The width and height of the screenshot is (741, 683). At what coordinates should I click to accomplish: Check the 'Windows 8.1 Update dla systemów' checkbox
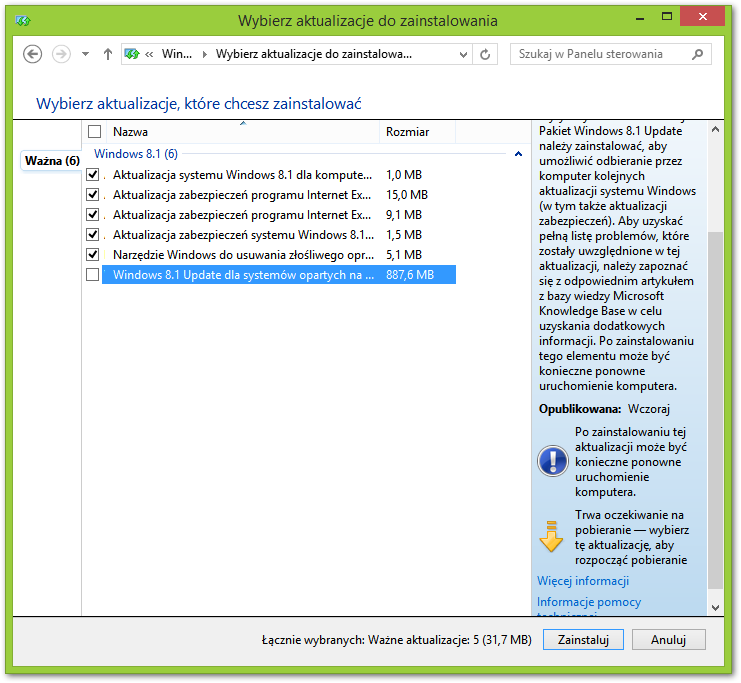[93, 275]
